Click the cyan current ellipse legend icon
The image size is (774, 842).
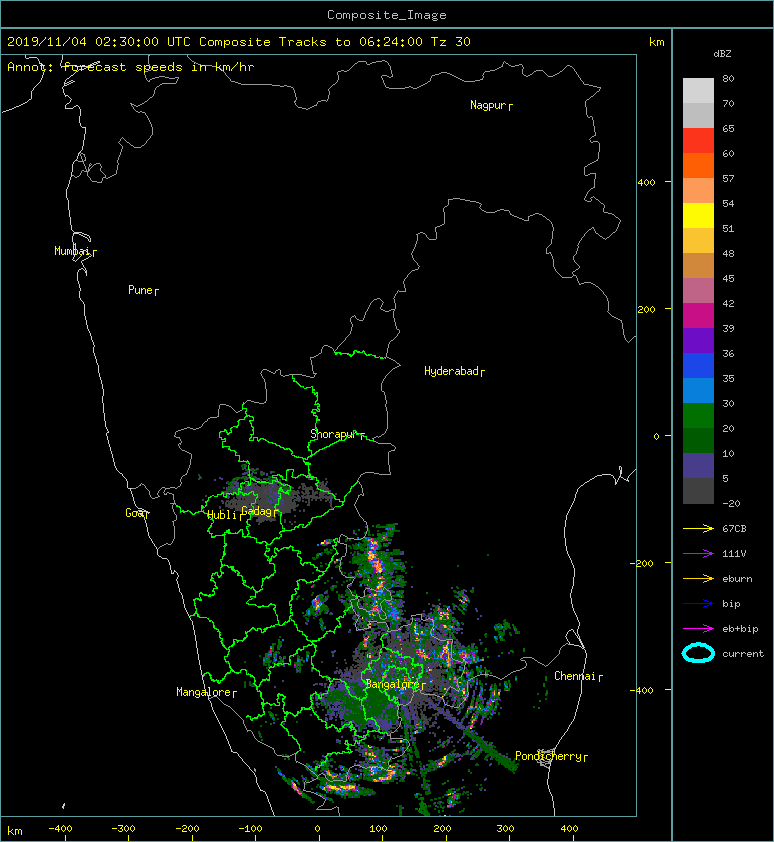click(x=698, y=653)
